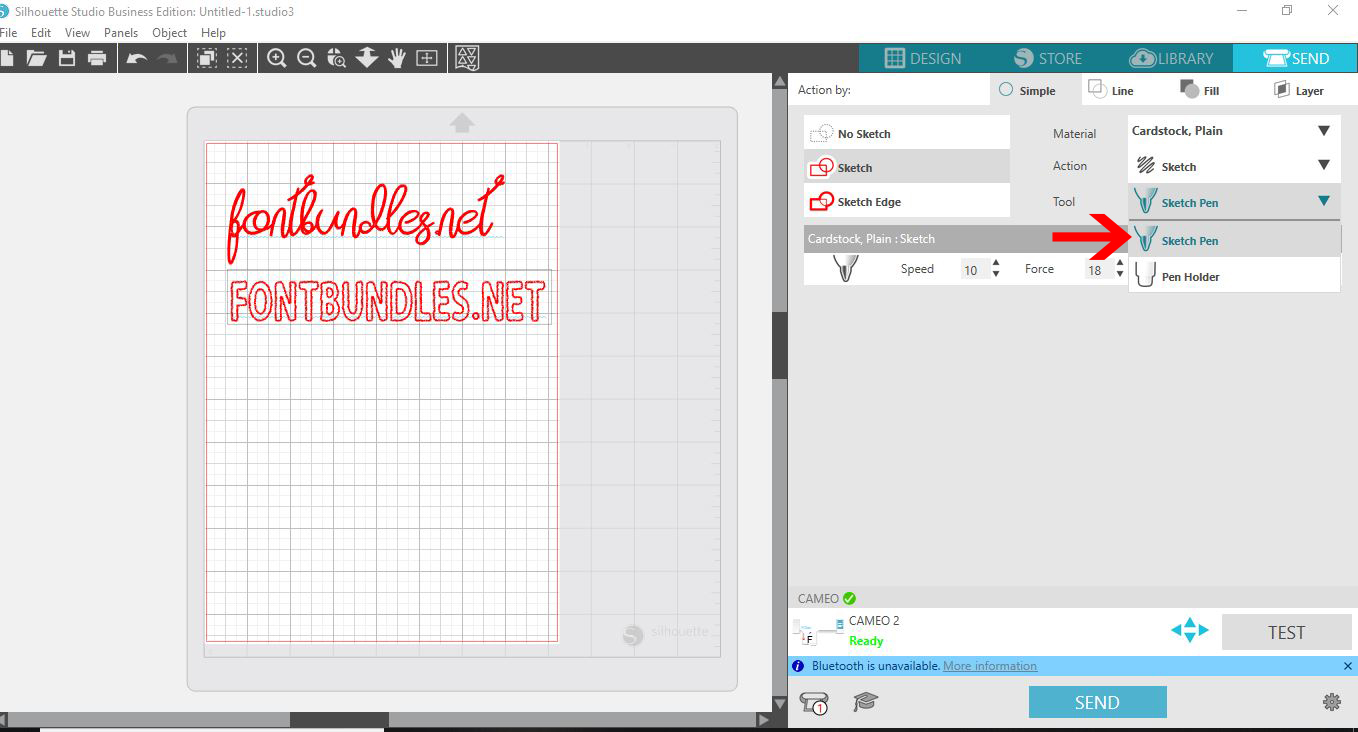Save the document with the floppy icon
The width and height of the screenshot is (1358, 732).
click(67, 58)
